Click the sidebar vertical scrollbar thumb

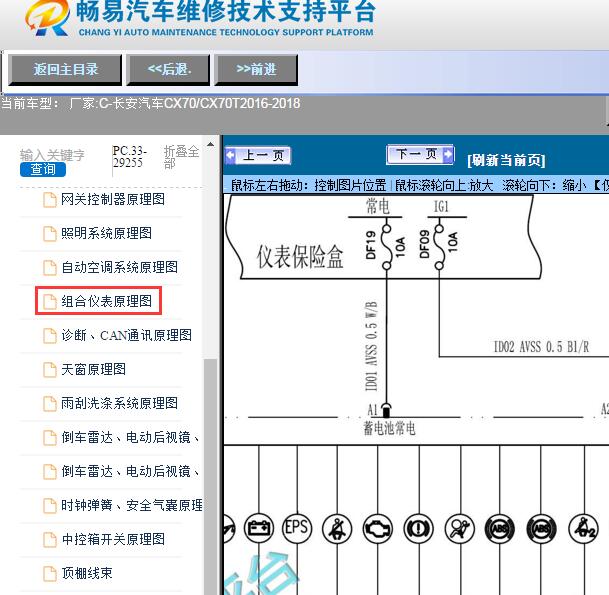tap(211, 476)
